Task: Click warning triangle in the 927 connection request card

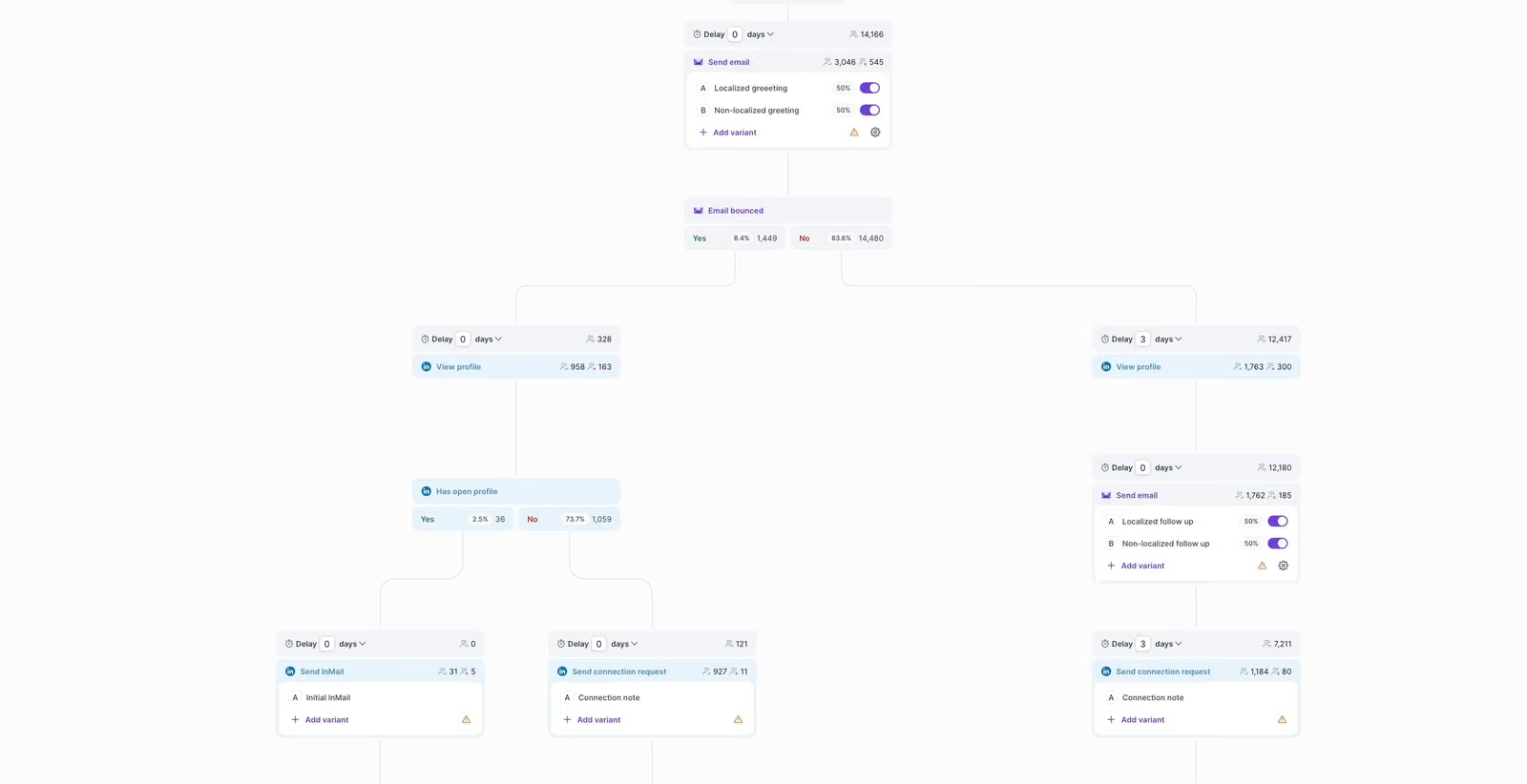Action: [x=738, y=719]
